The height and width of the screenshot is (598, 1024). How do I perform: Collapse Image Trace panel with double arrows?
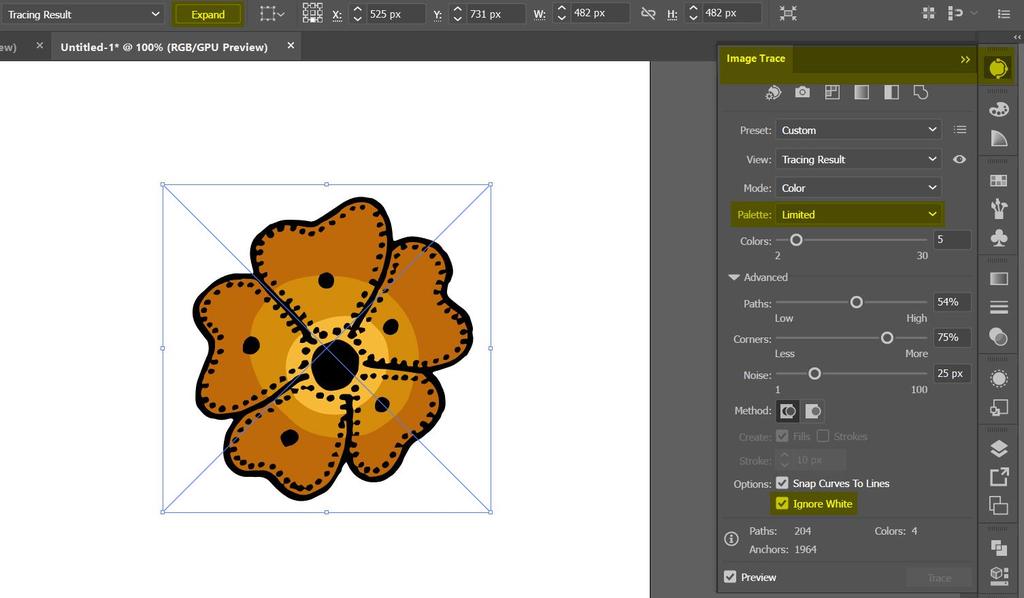click(965, 59)
